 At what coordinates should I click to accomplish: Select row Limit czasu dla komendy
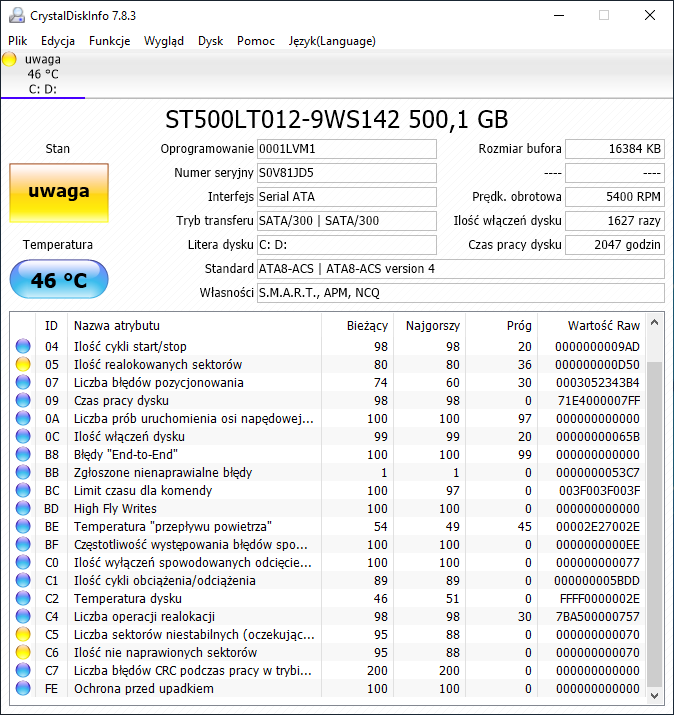[x=327, y=491]
